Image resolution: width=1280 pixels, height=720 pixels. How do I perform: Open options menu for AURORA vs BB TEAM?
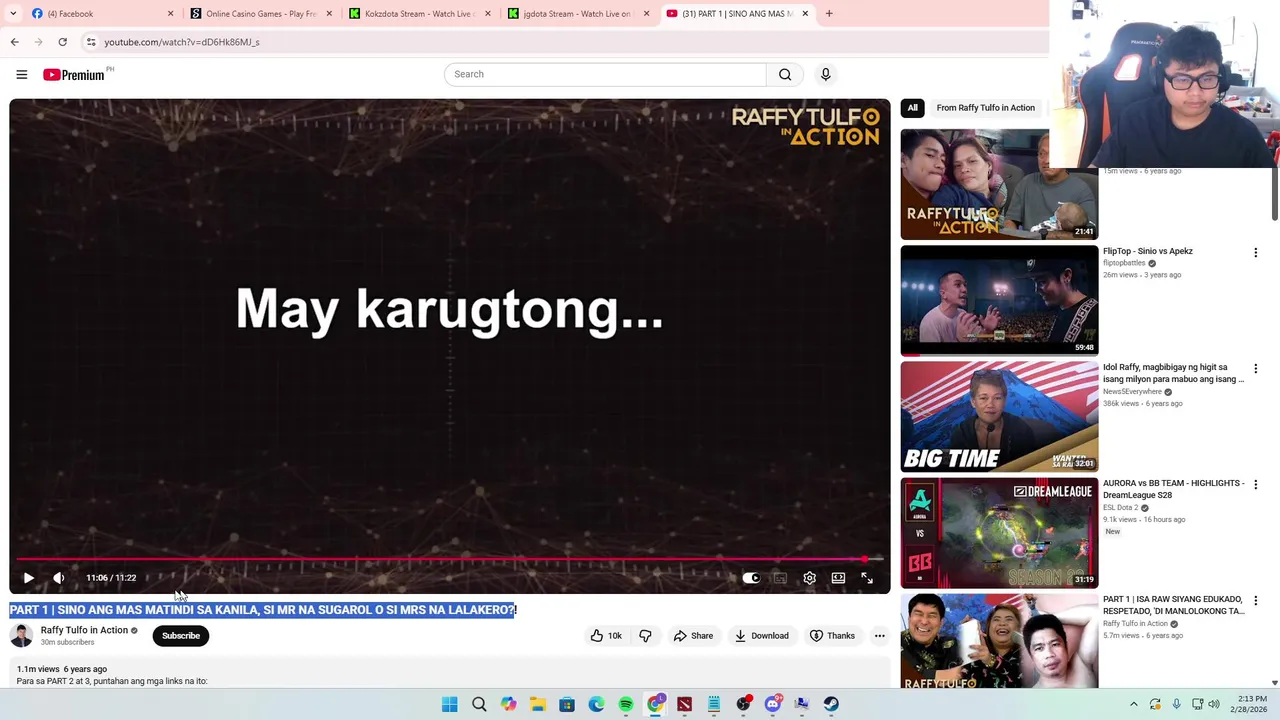(1256, 485)
